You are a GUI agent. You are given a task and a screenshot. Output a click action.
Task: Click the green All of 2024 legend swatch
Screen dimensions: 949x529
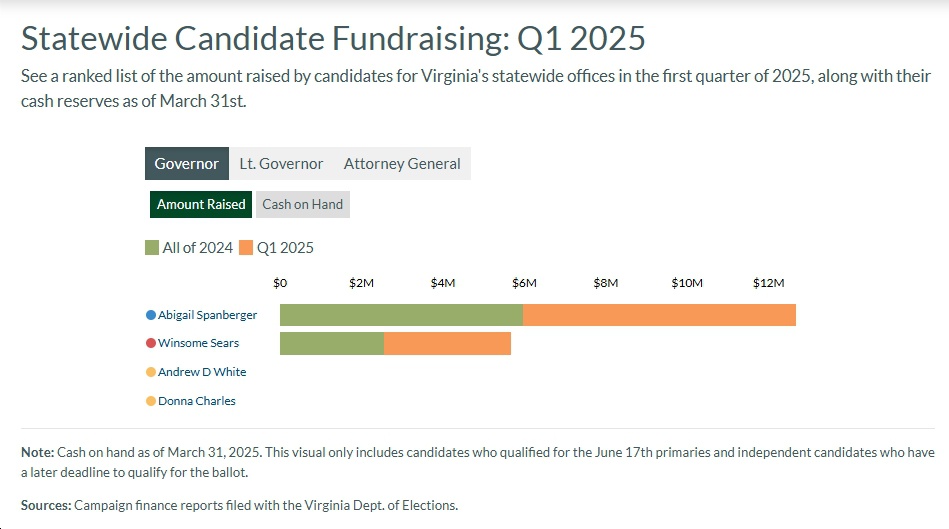coord(152,247)
